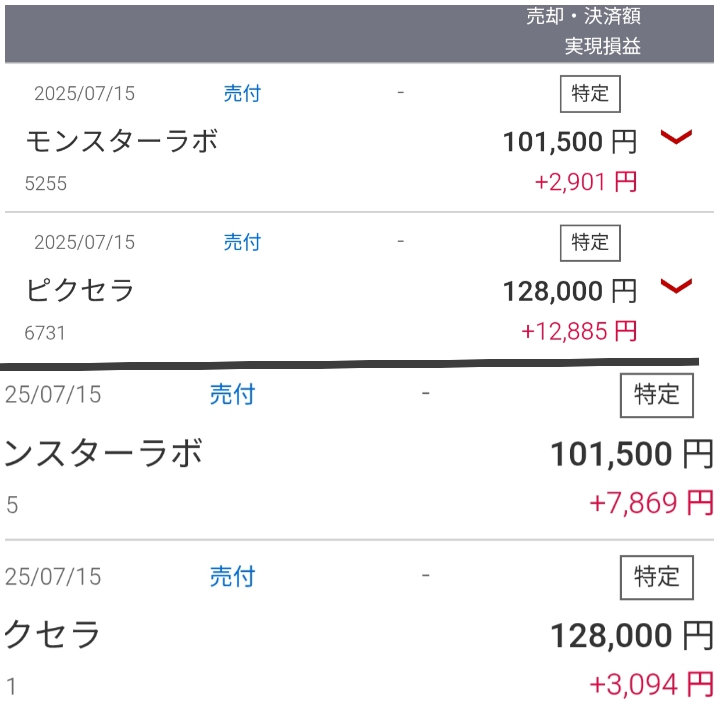
Task: Click the large 特定 badge above +3,094円
Action: tap(656, 577)
